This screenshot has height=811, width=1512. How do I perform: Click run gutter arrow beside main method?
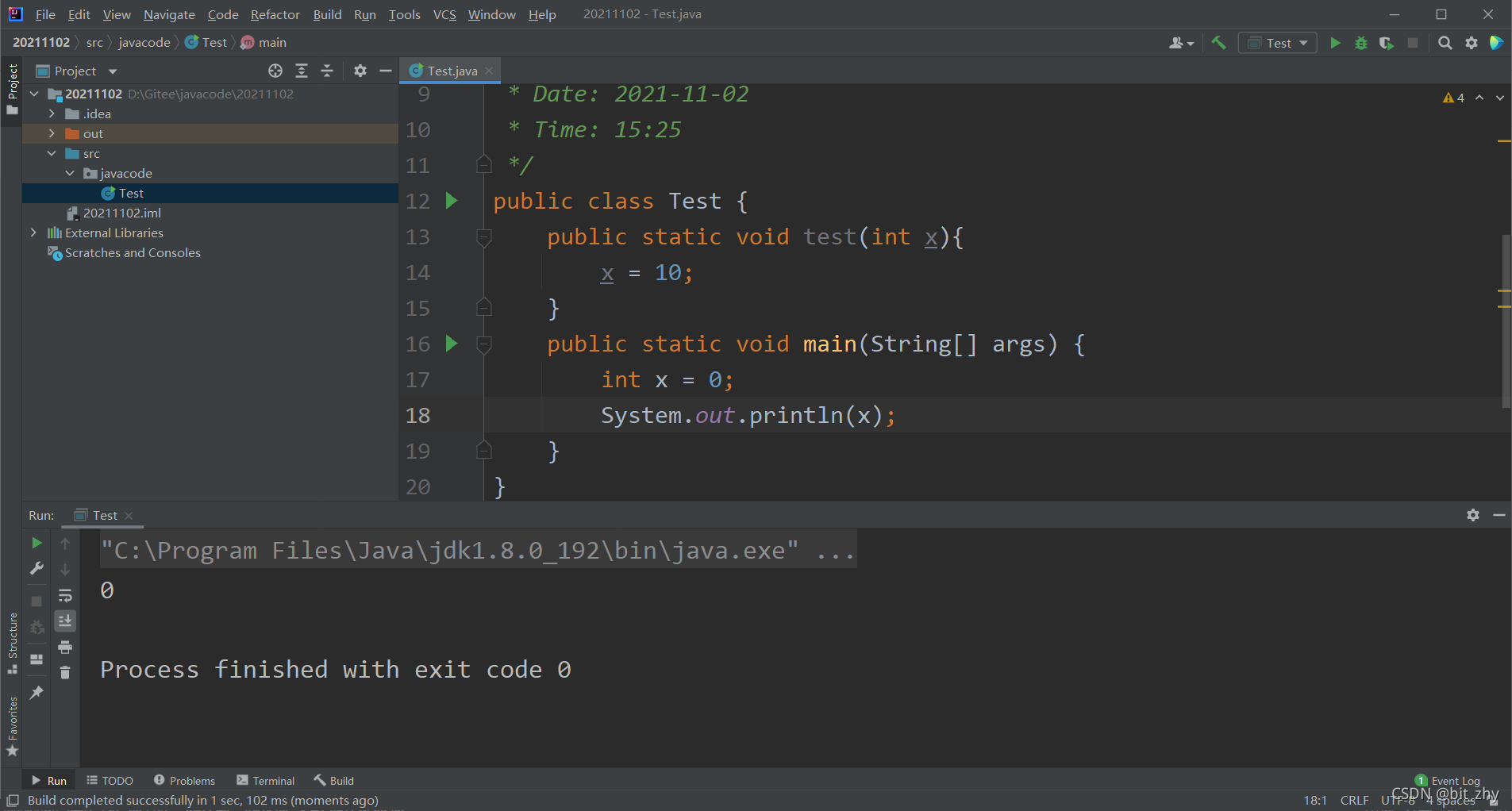click(452, 344)
